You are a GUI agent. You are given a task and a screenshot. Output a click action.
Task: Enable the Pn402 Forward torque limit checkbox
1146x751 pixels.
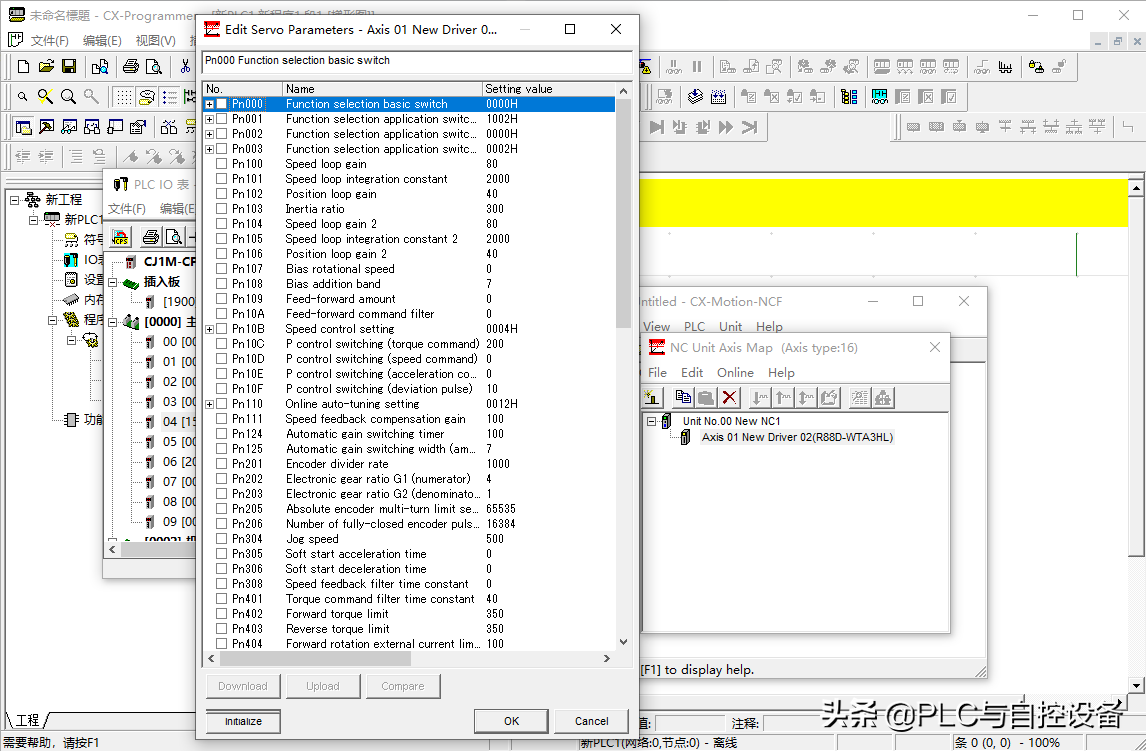(221, 614)
